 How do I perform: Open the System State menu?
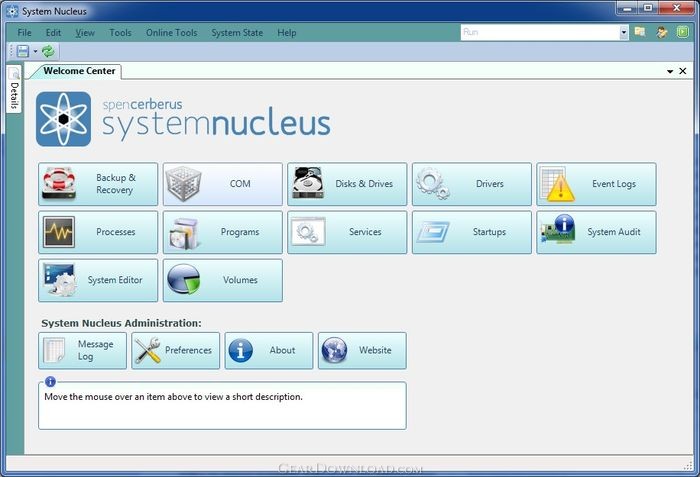click(x=237, y=33)
